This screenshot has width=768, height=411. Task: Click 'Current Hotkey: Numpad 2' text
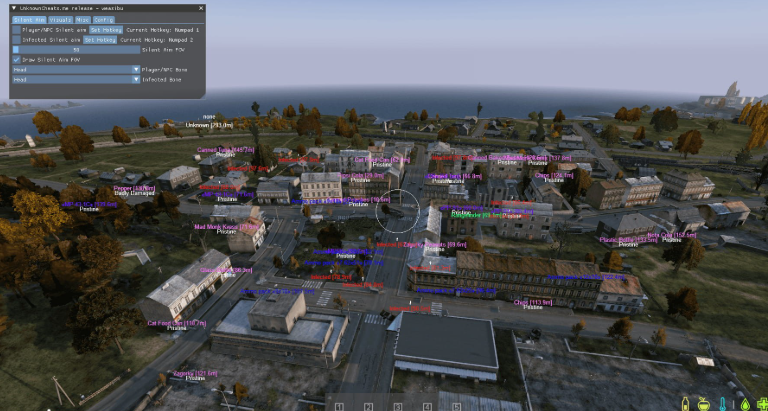click(x=157, y=40)
